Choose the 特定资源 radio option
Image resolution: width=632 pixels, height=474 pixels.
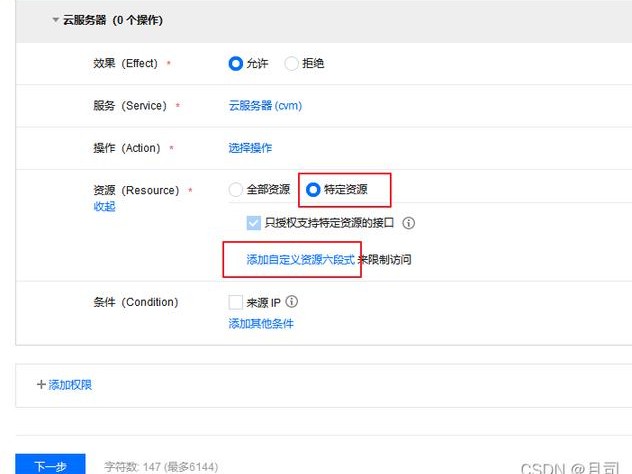313,189
